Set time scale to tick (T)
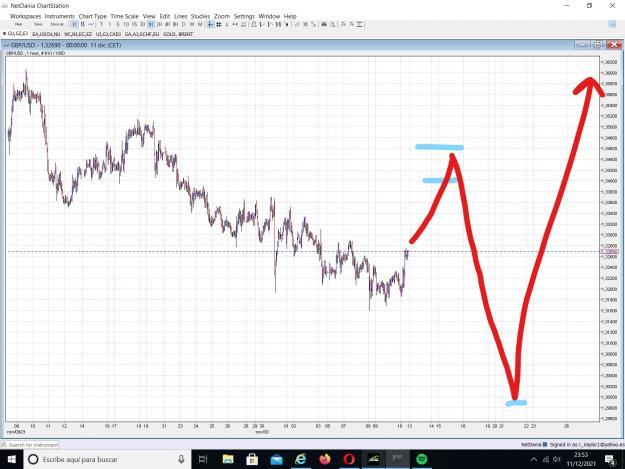Image resolution: width=625 pixels, height=469 pixels. pyautogui.click(x=101, y=24)
